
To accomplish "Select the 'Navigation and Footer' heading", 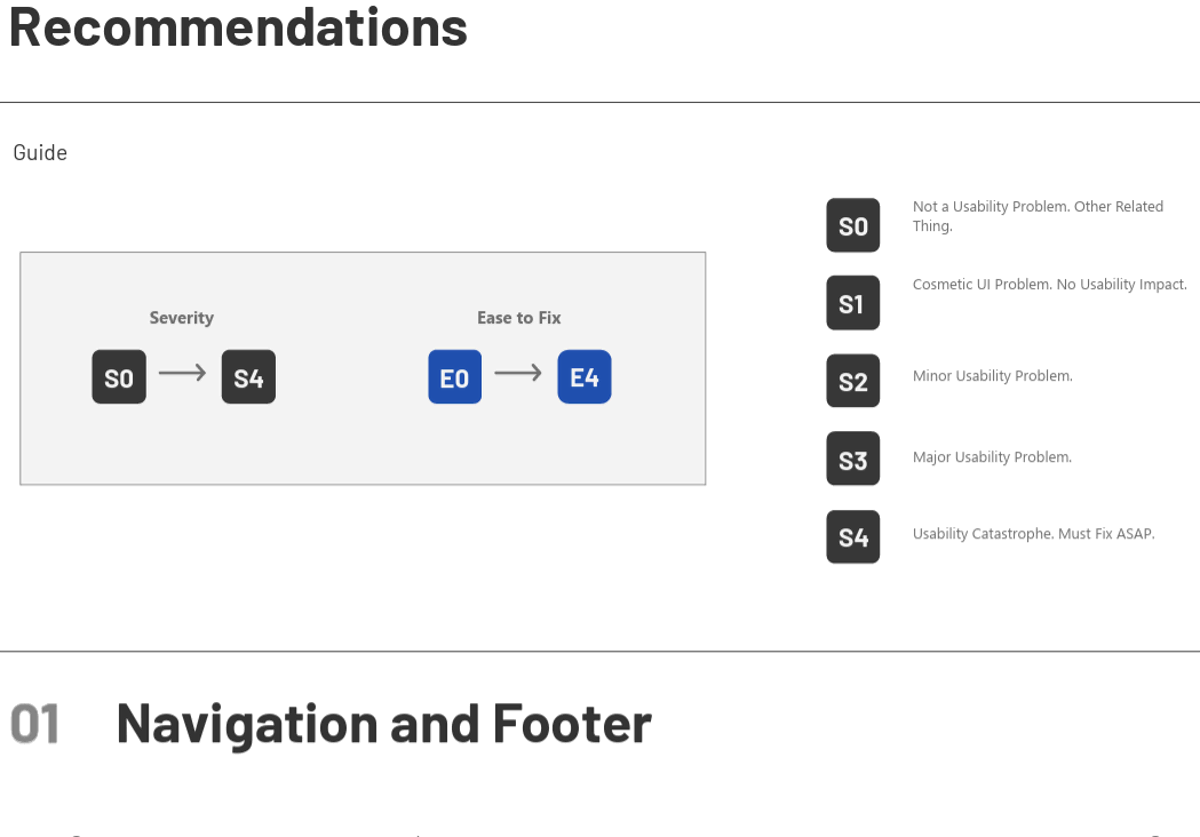I will 384,723.
